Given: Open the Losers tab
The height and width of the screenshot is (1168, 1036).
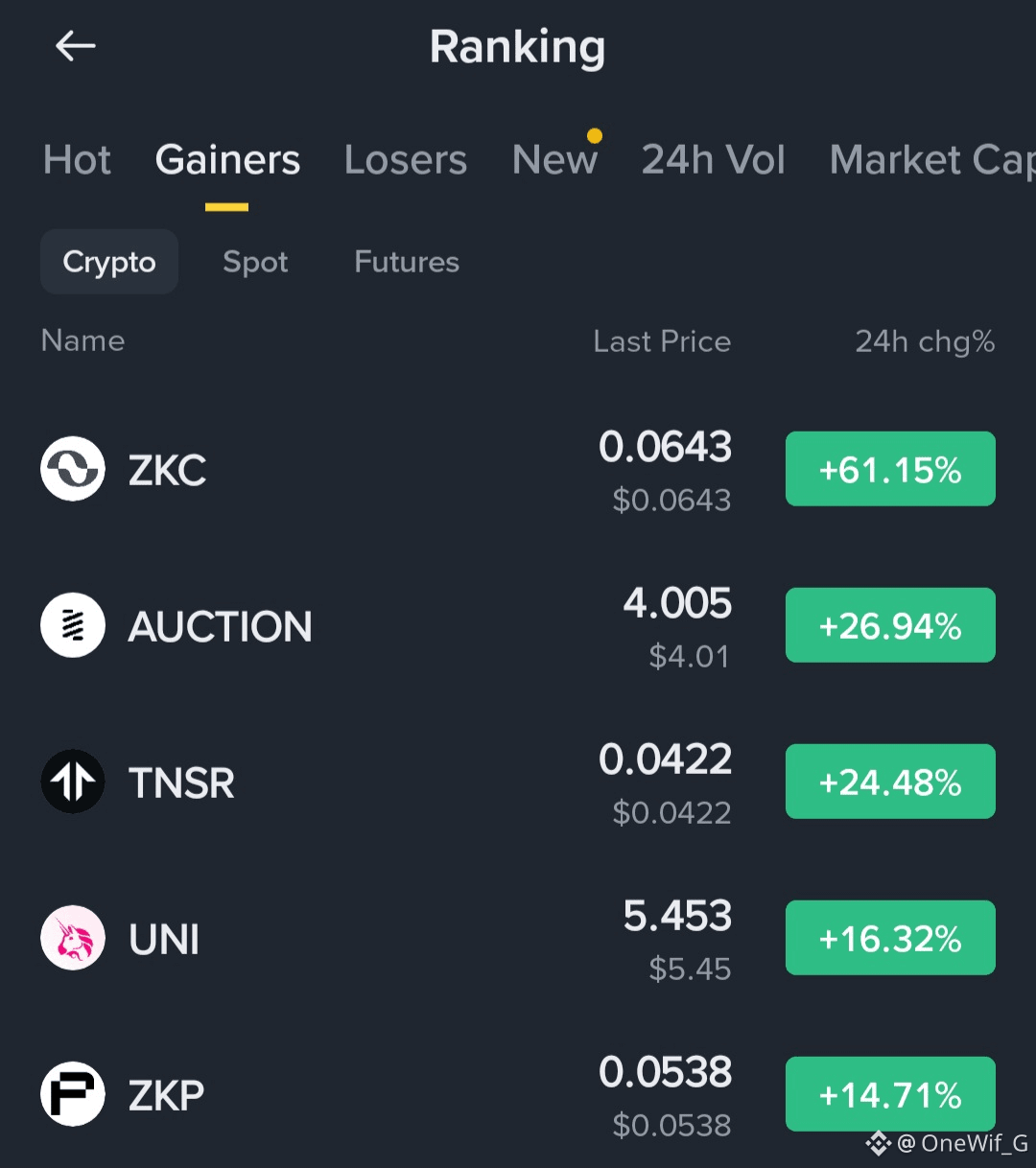Looking at the screenshot, I should point(406,160).
